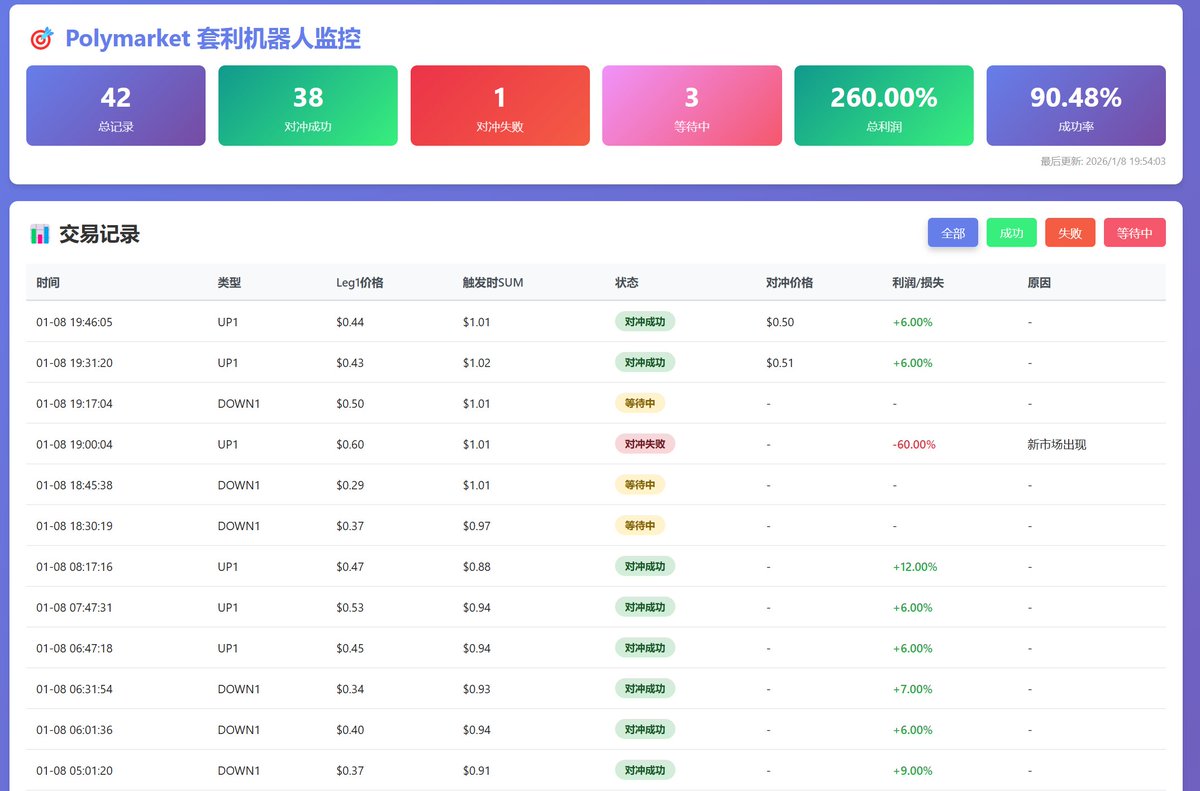1200x791 pixels.
Task: Filter records by 成功
Action: pyautogui.click(x=1012, y=233)
